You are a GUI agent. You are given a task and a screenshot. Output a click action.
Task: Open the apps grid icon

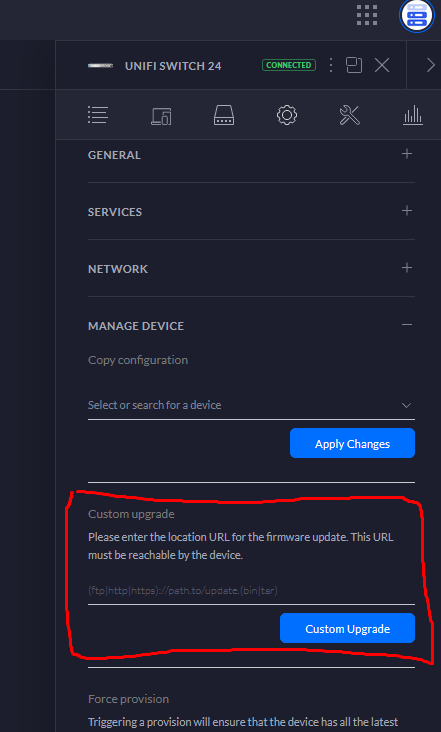point(367,15)
